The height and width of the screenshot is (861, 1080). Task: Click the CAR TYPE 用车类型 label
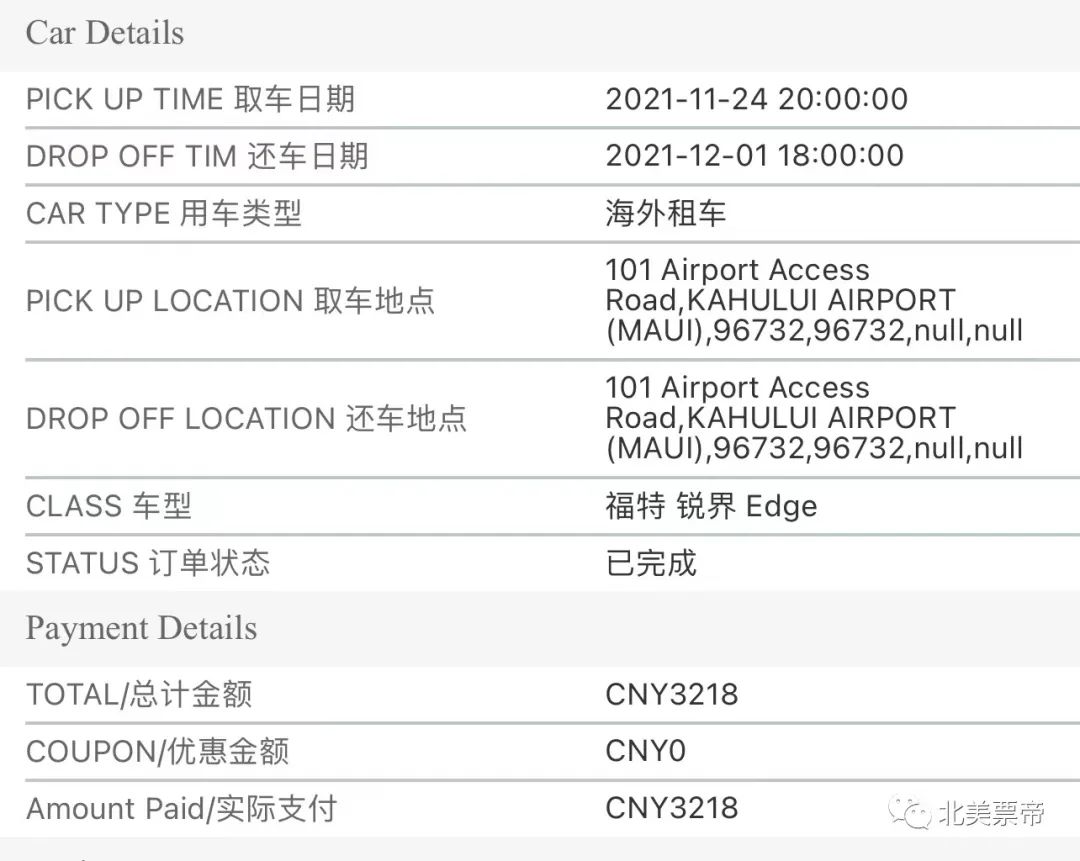click(x=164, y=213)
